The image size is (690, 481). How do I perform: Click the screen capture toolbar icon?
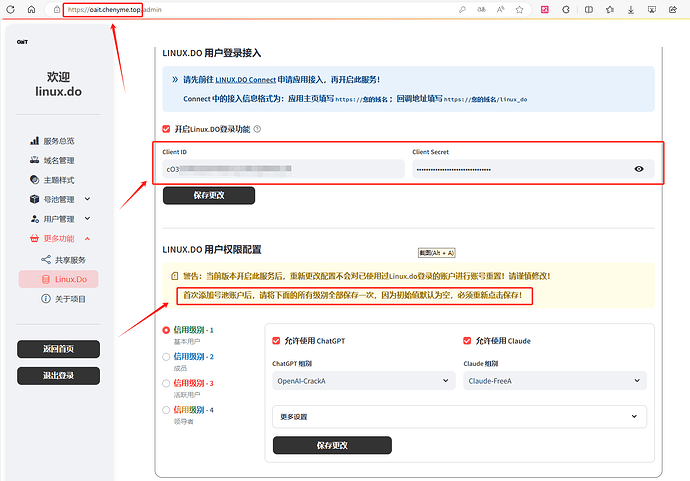pos(652,9)
